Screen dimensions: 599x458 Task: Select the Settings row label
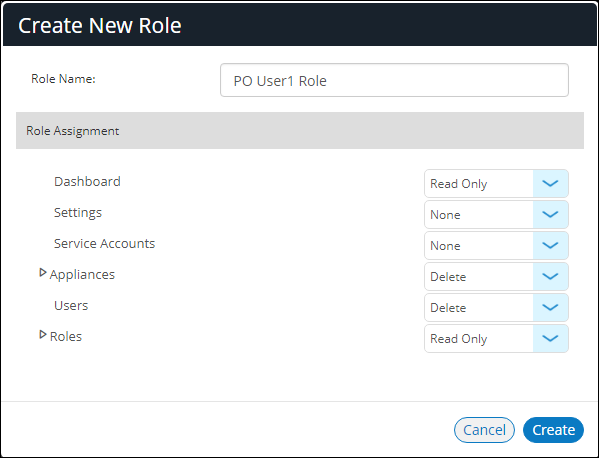(x=78, y=213)
